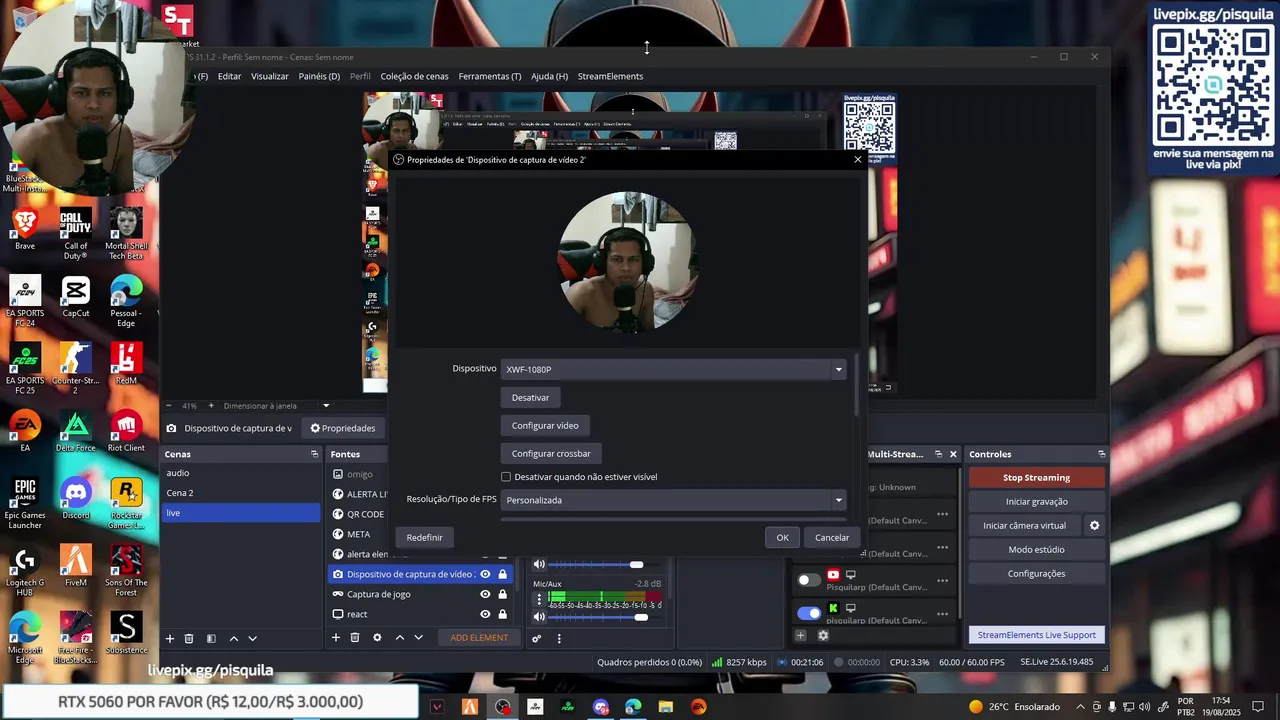This screenshot has height=720, width=1280.
Task: Hide 'Dispositivo de captura de vídeo' source
Action: (x=485, y=574)
